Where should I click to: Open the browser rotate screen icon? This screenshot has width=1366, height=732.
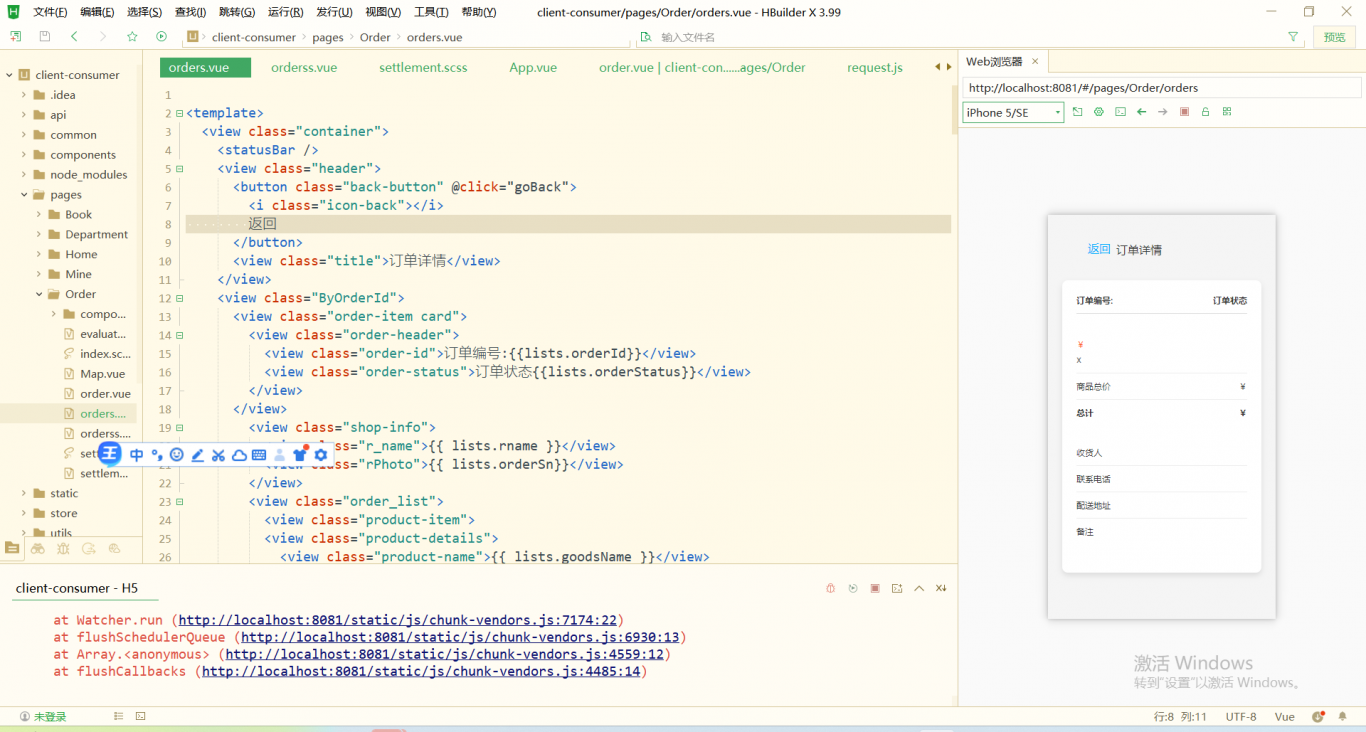(1077, 112)
